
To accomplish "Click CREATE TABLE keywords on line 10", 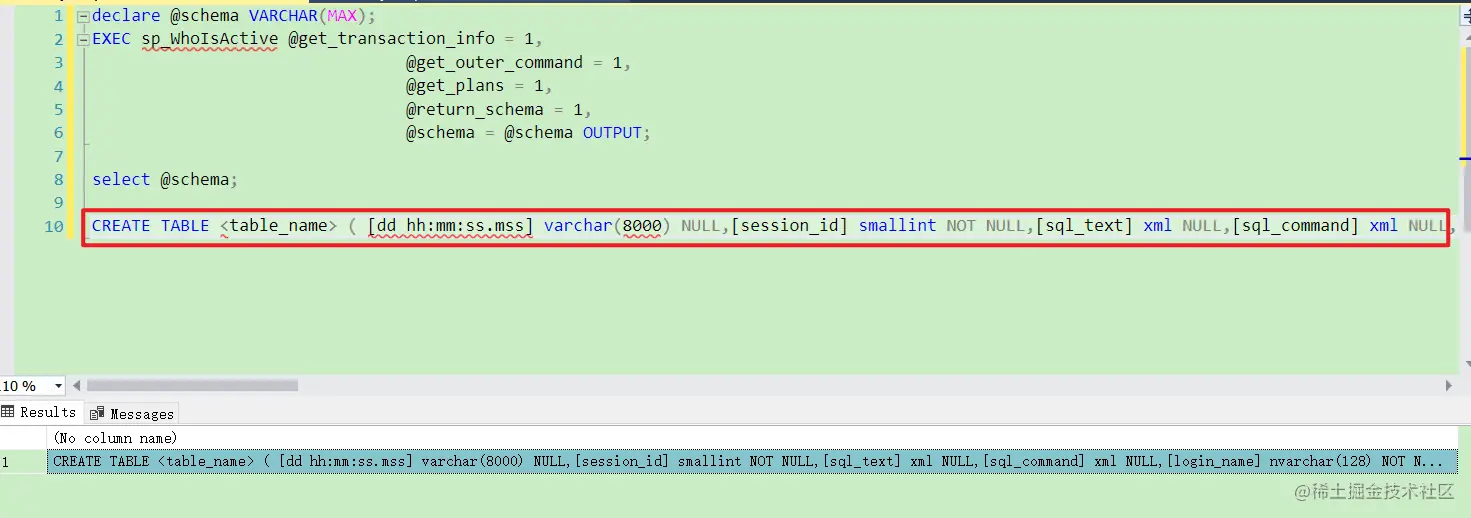I will click(150, 226).
